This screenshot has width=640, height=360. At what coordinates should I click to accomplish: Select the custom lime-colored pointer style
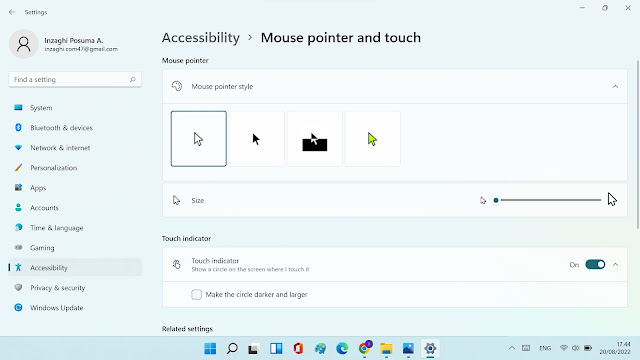tap(373, 139)
